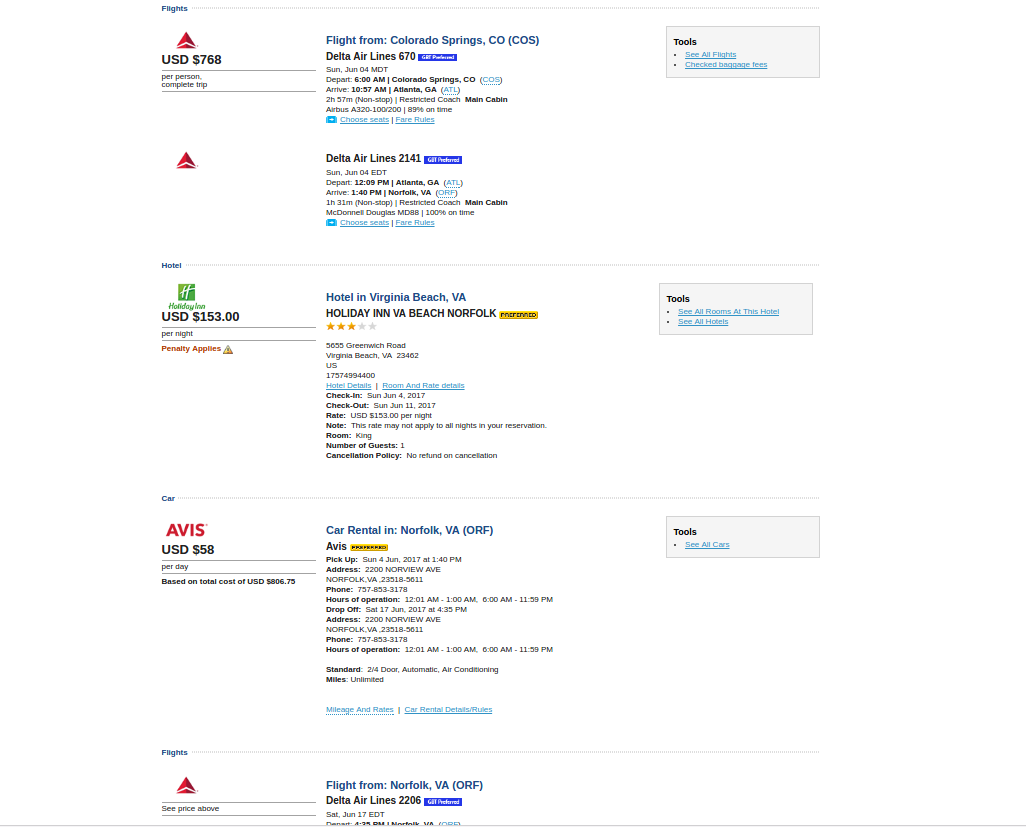Open See All Hotels link
The image size is (1026, 827).
pyautogui.click(x=703, y=322)
